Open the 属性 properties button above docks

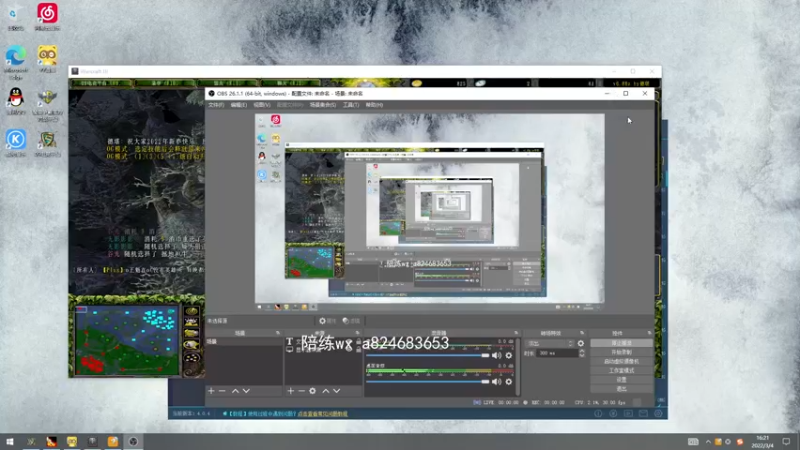tap(327, 321)
